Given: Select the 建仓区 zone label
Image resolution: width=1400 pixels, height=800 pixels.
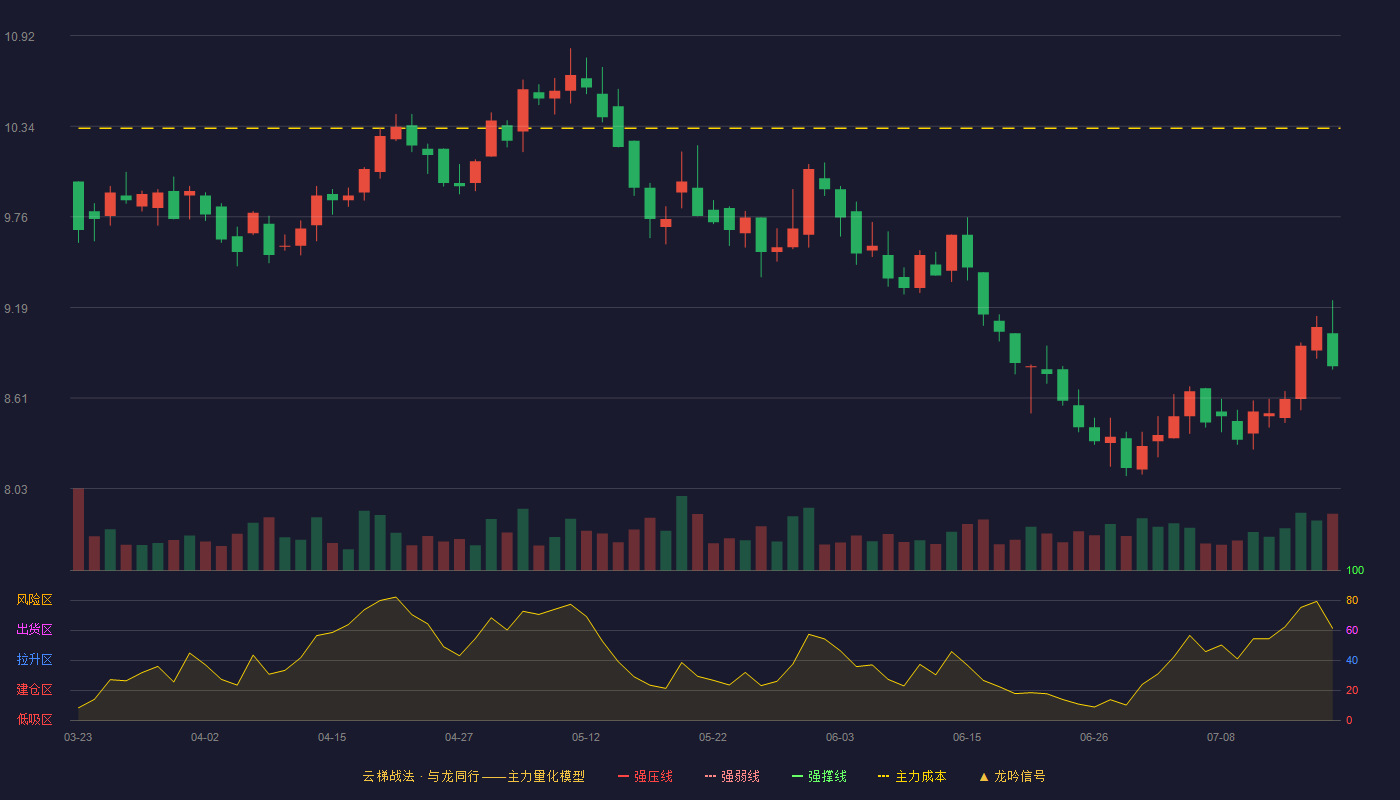Looking at the screenshot, I should [34, 690].
